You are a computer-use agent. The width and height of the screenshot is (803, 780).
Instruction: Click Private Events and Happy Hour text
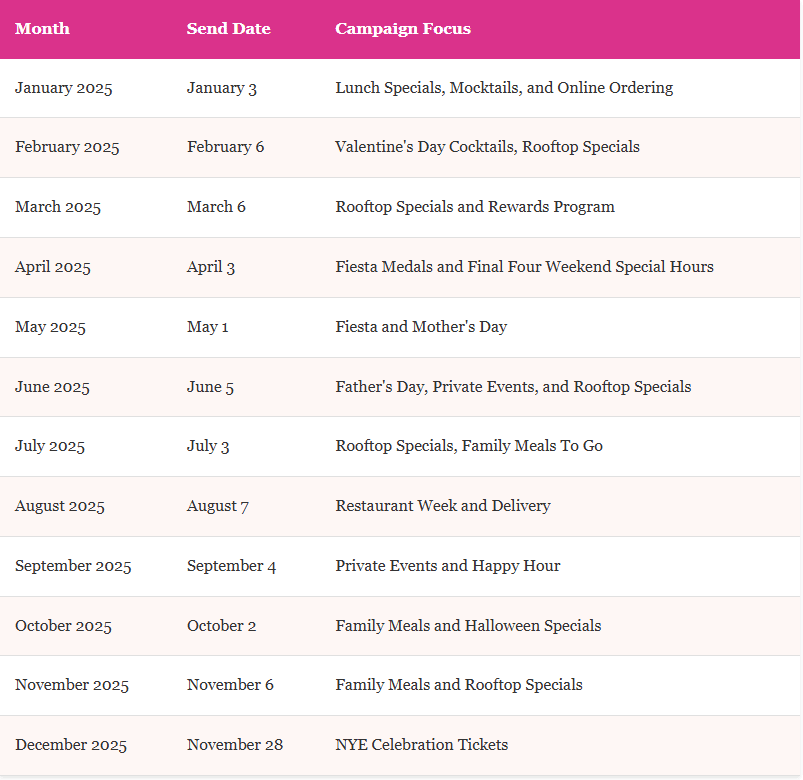coord(448,566)
